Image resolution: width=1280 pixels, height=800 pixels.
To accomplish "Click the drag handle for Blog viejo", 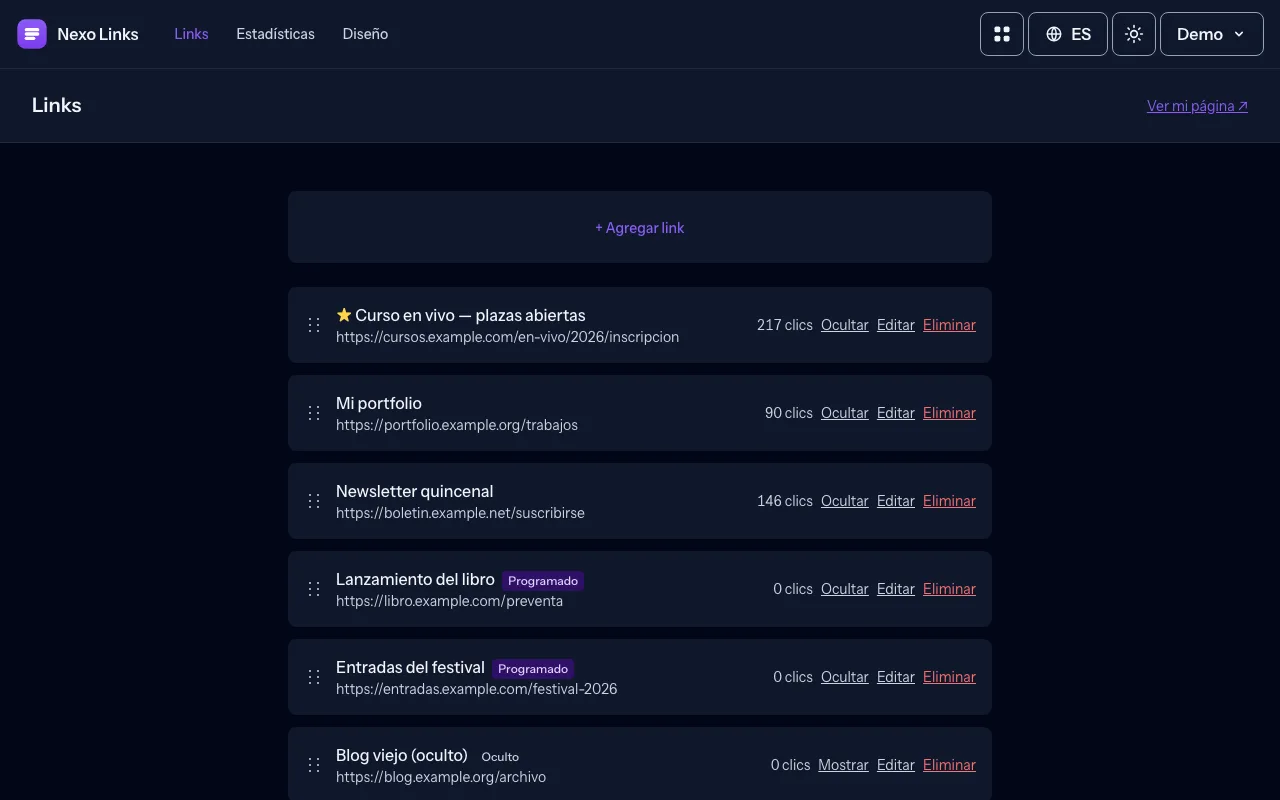I will coord(314,765).
